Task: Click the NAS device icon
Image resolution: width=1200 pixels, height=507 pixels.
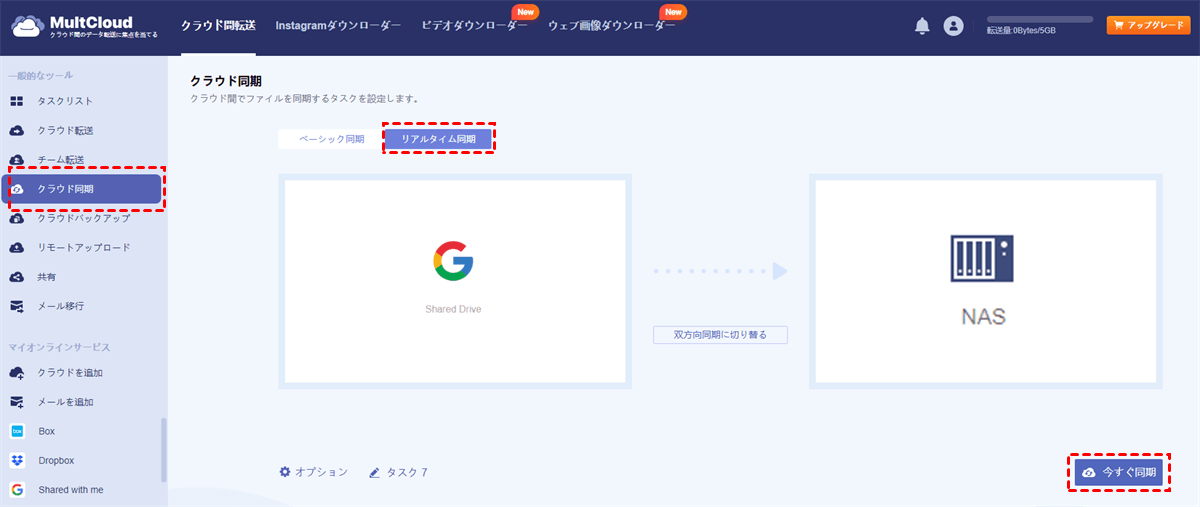Action: tap(983, 258)
